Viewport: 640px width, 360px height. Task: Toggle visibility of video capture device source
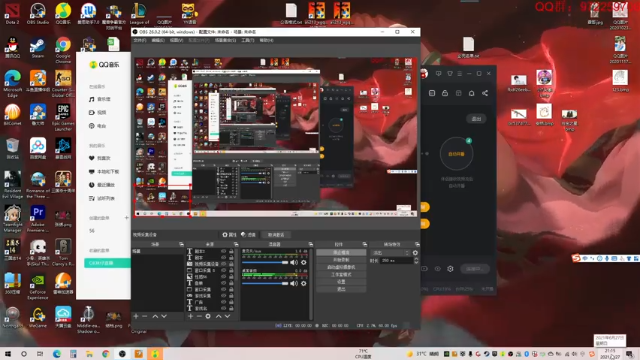(x=223, y=264)
